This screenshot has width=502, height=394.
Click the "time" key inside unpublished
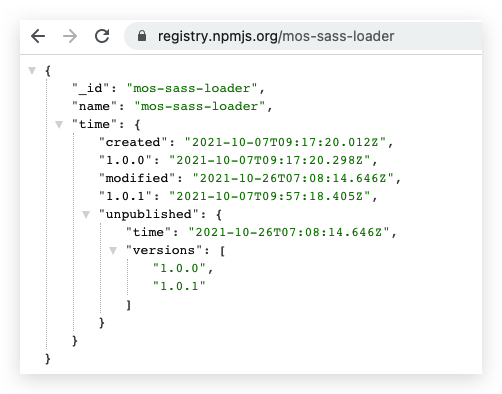[x=149, y=232]
